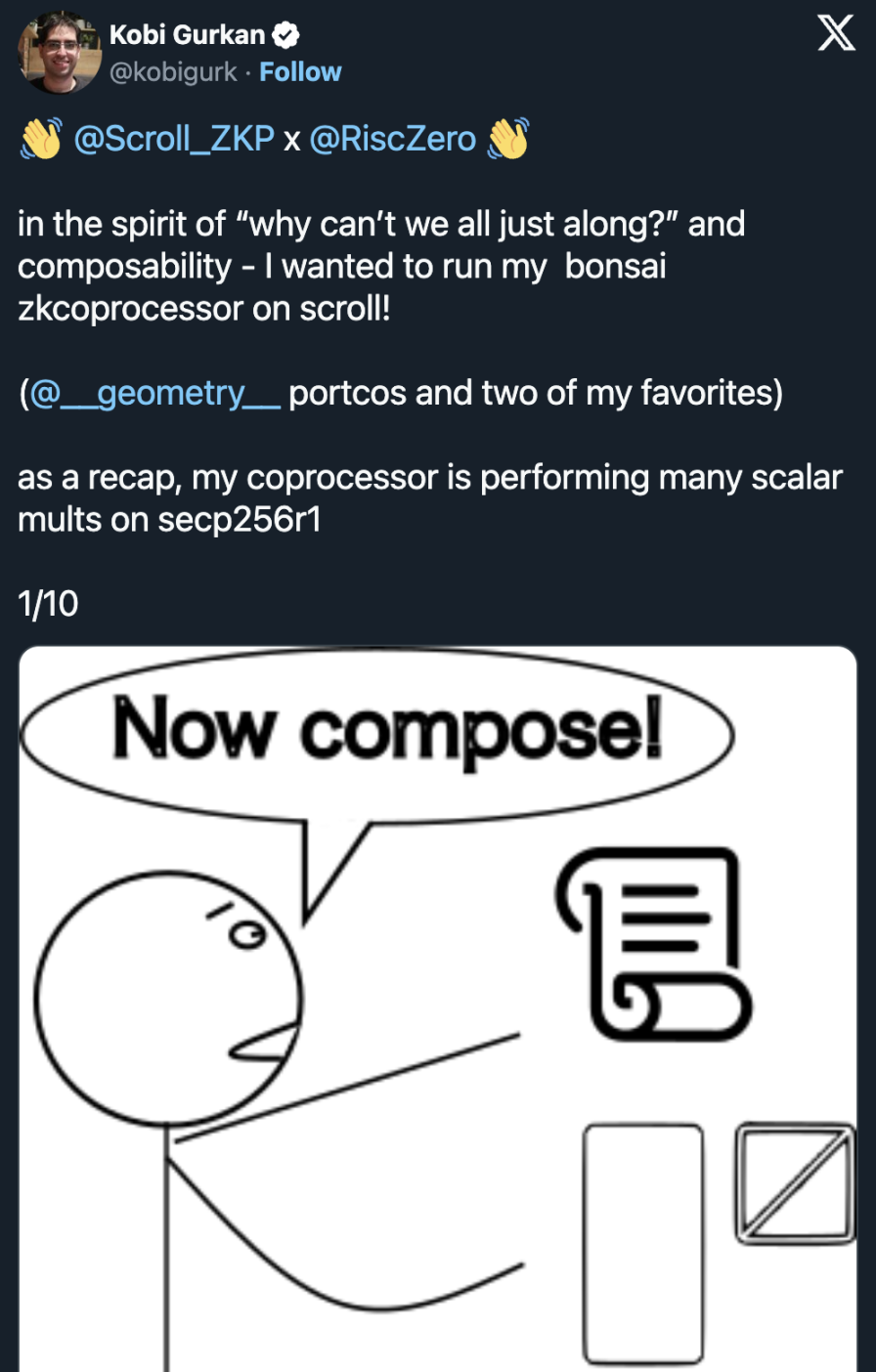This screenshot has height=1372, width=876.
Task: Visit the @Scroll_ZKP mention
Action: pos(175,139)
